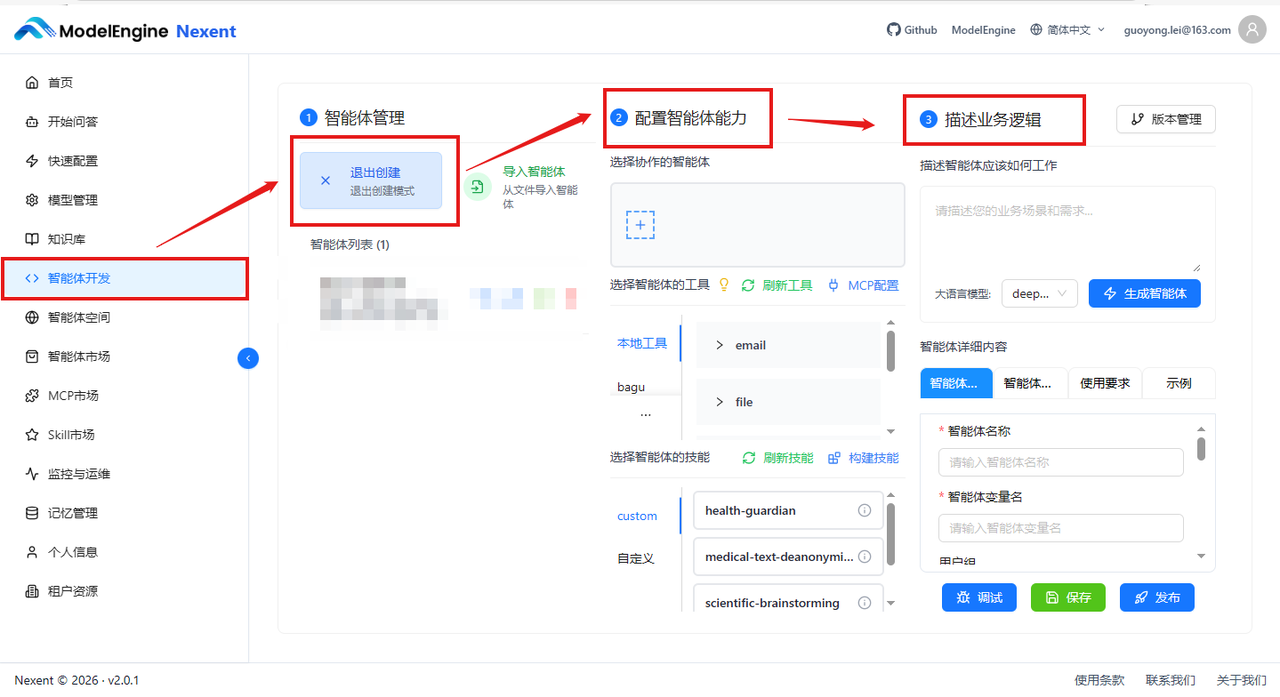Image resolution: width=1280 pixels, height=697 pixels.
Task: Open the deep... model dropdown
Action: (x=1039, y=293)
